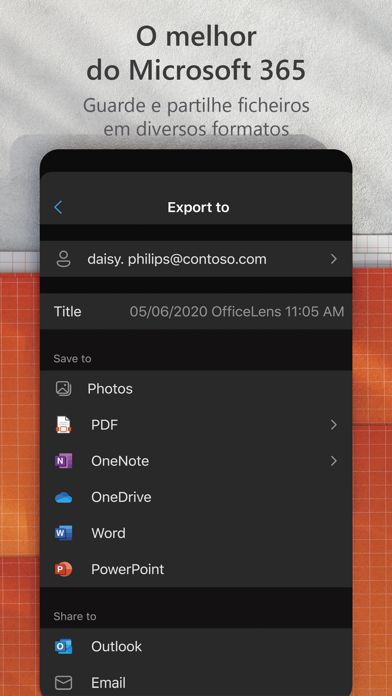
Task: Tap headline O melhor do Microsoft 365
Action: click(196, 53)
